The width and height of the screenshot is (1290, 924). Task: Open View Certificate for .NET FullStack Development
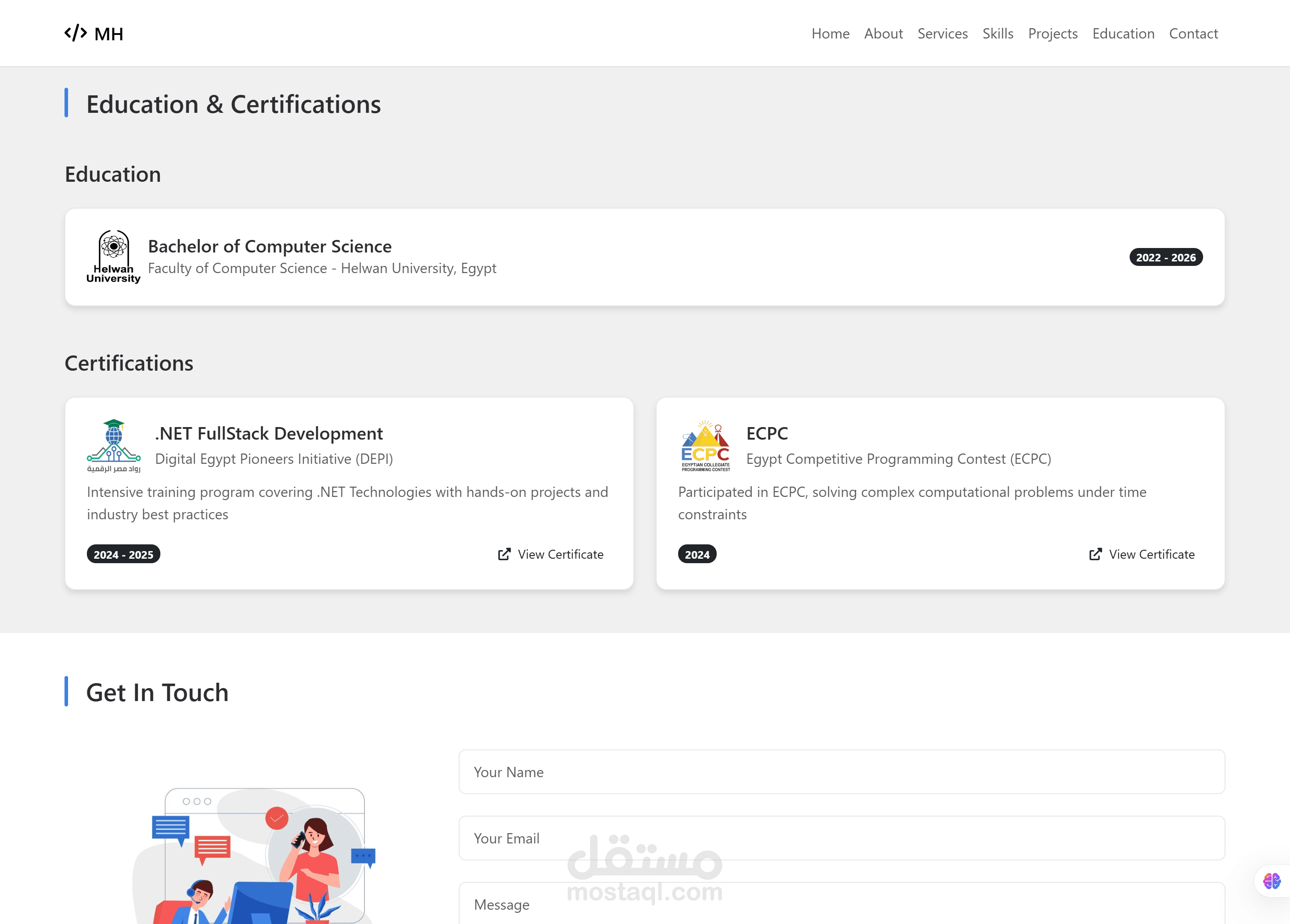(560, 554)
